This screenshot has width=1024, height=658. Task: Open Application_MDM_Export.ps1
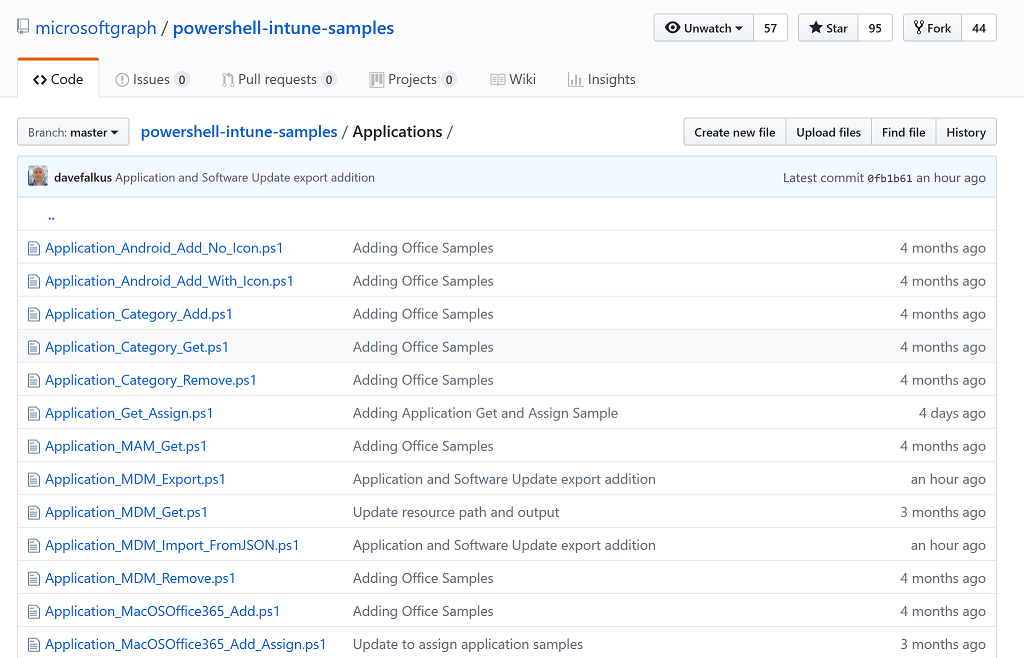[135, 479]
